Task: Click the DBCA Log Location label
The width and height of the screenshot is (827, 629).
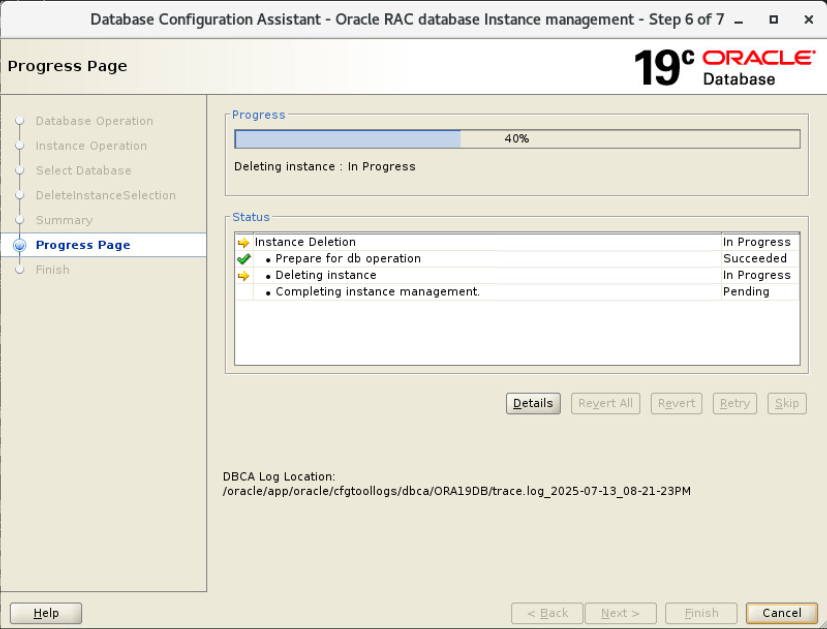Action: [x=279, y=477]
